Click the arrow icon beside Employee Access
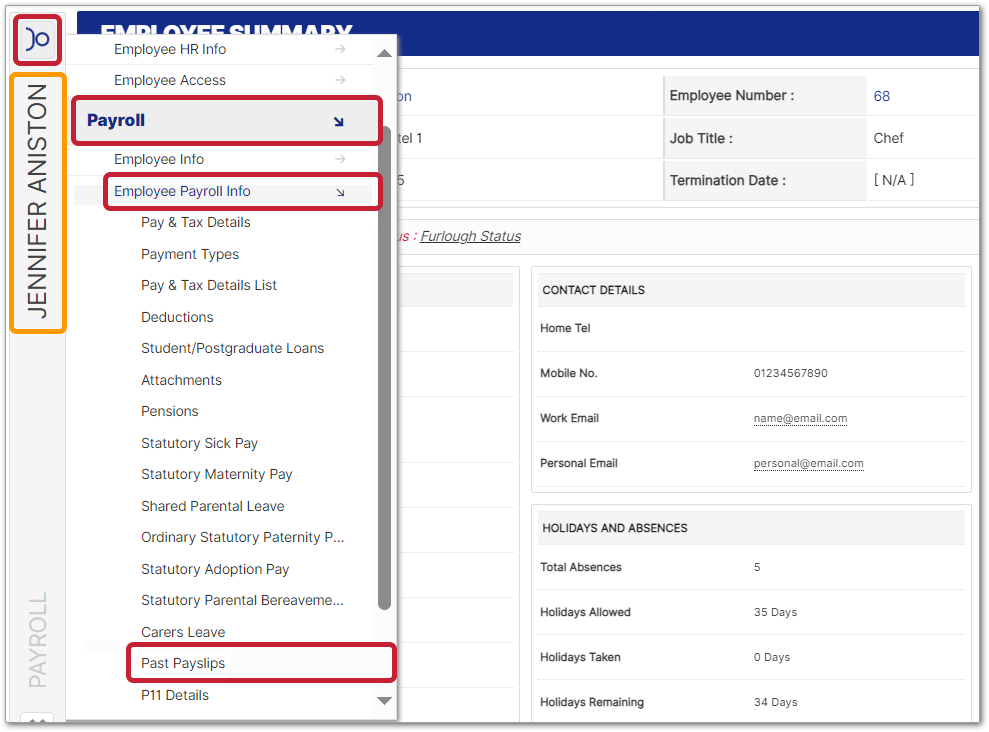This screenshot has width=989, height=732. (340, 80)
